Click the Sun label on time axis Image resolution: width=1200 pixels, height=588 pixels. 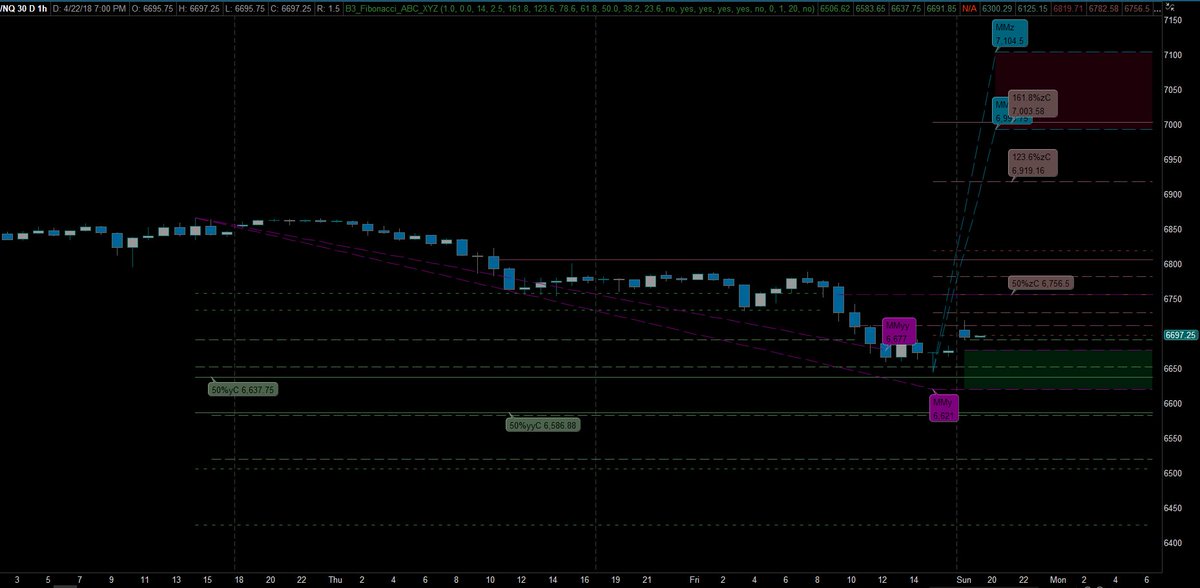coord(965,579)
